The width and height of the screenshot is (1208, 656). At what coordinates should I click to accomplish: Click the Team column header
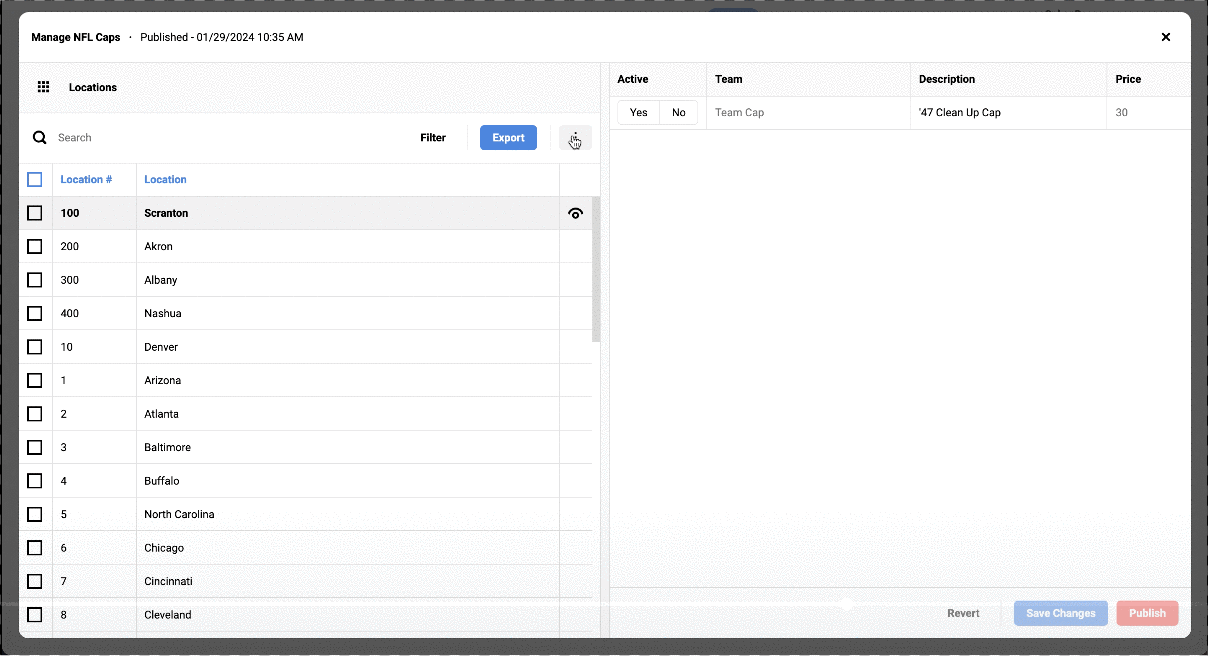[729, 79]
